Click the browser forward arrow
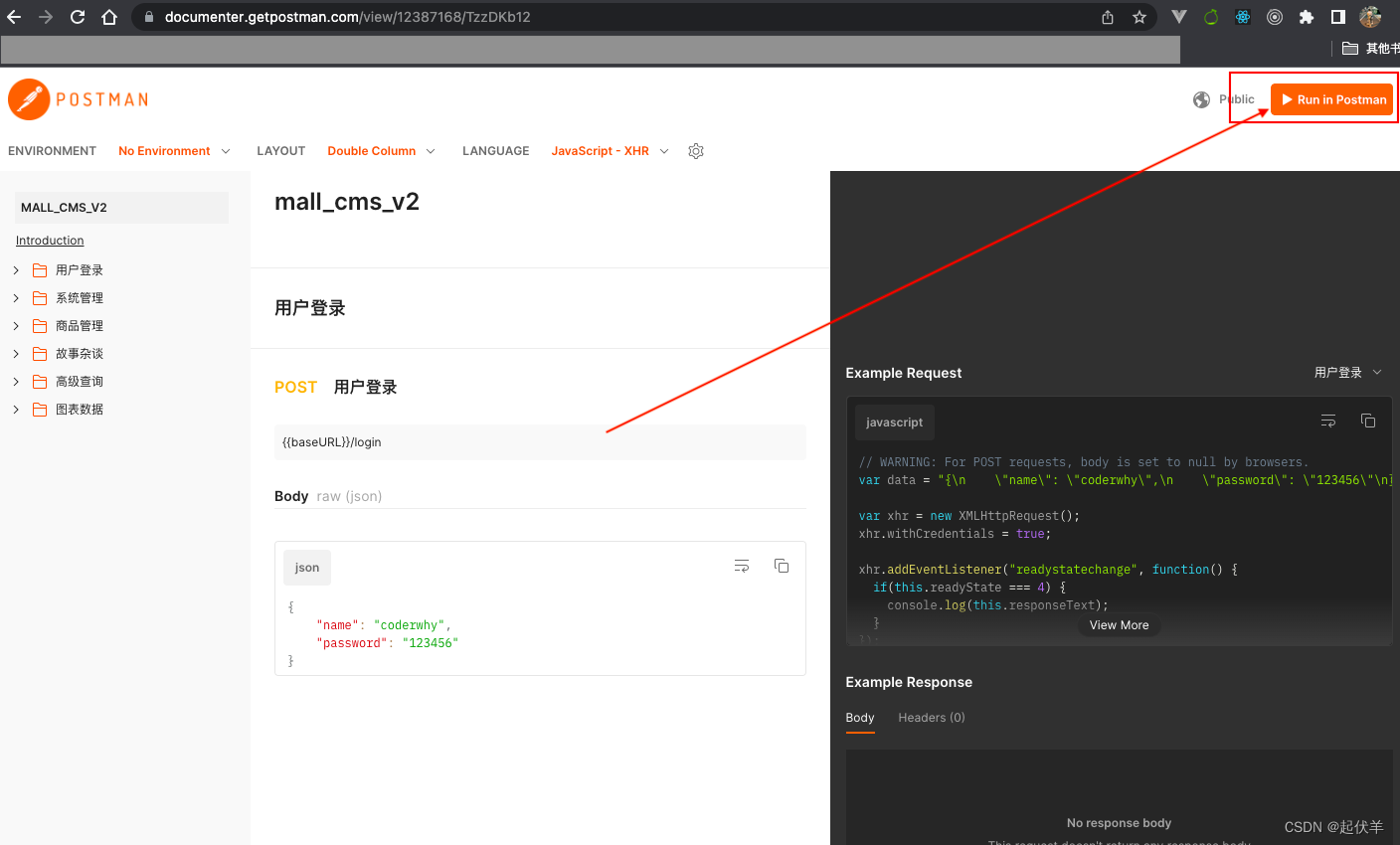The width and height of the screenshot is (1400, 845). pyautogui.click(x=46, y=17)
